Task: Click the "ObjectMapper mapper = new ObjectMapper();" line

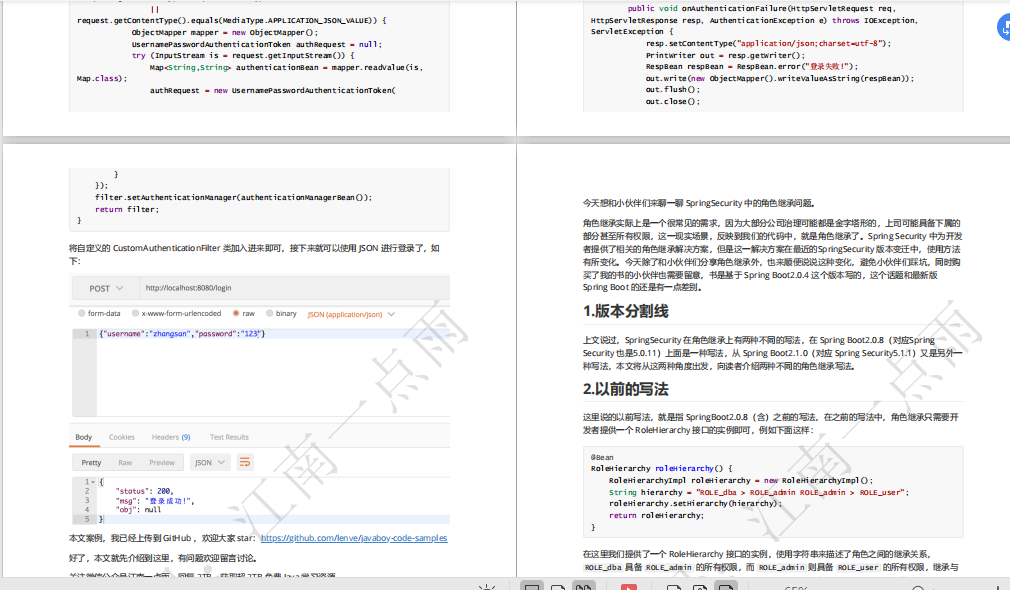Action: pos(225,32)
